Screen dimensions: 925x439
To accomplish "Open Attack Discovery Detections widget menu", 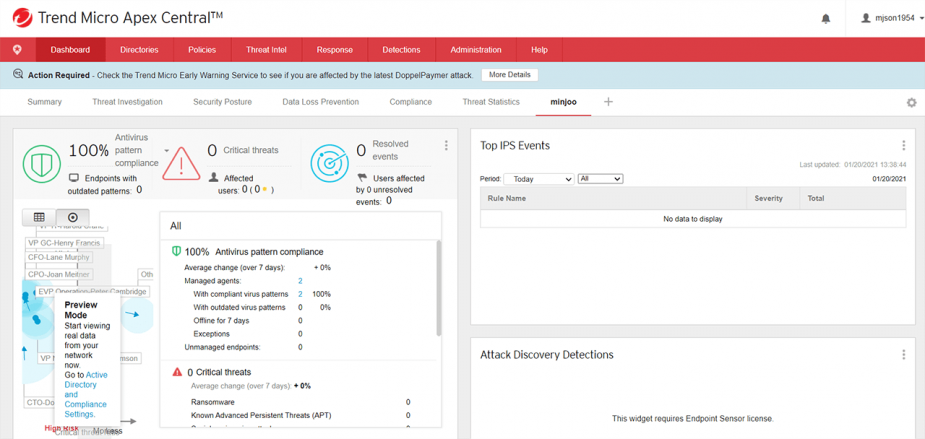I will [x=903, y=355].
